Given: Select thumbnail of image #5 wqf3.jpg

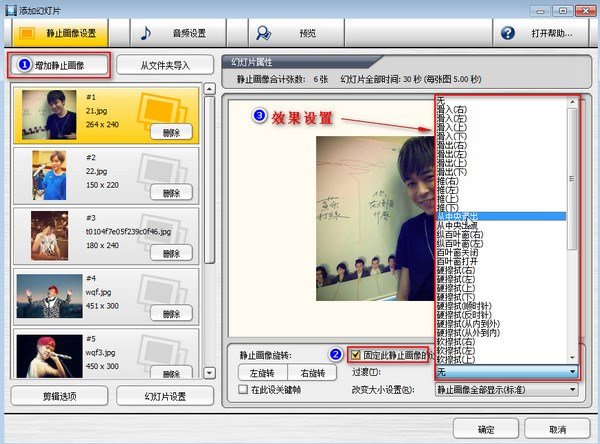Looking at the screenshot, I should click(x=49, y=356).
